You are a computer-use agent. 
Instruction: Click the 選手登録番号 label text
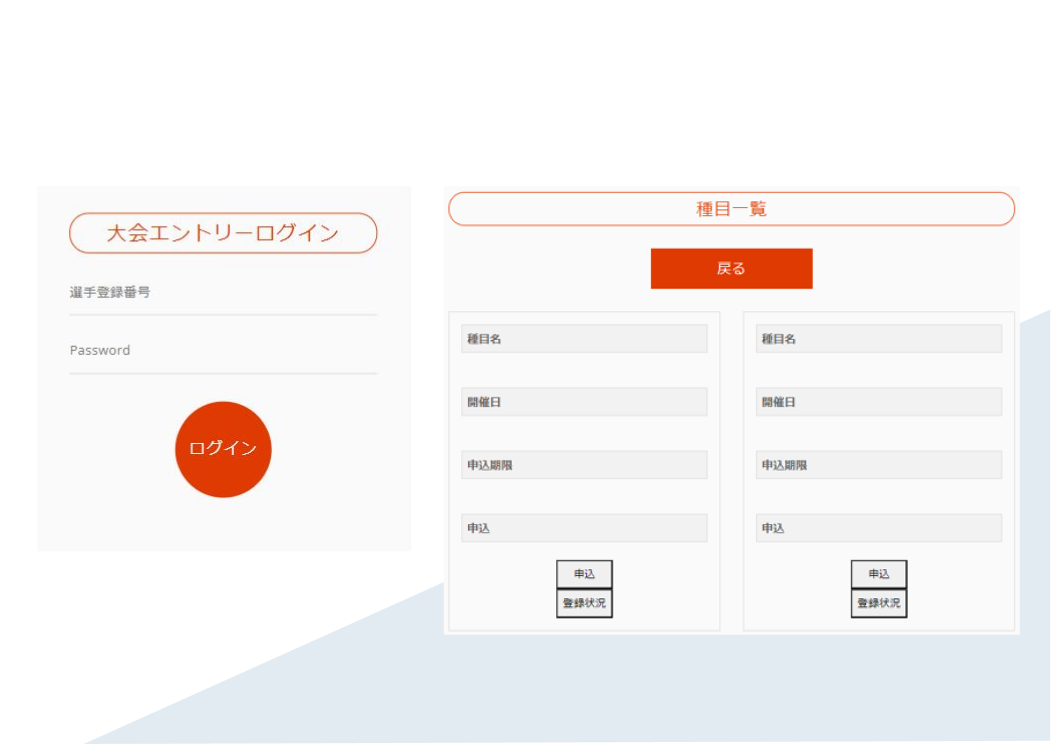coord(110,293)
